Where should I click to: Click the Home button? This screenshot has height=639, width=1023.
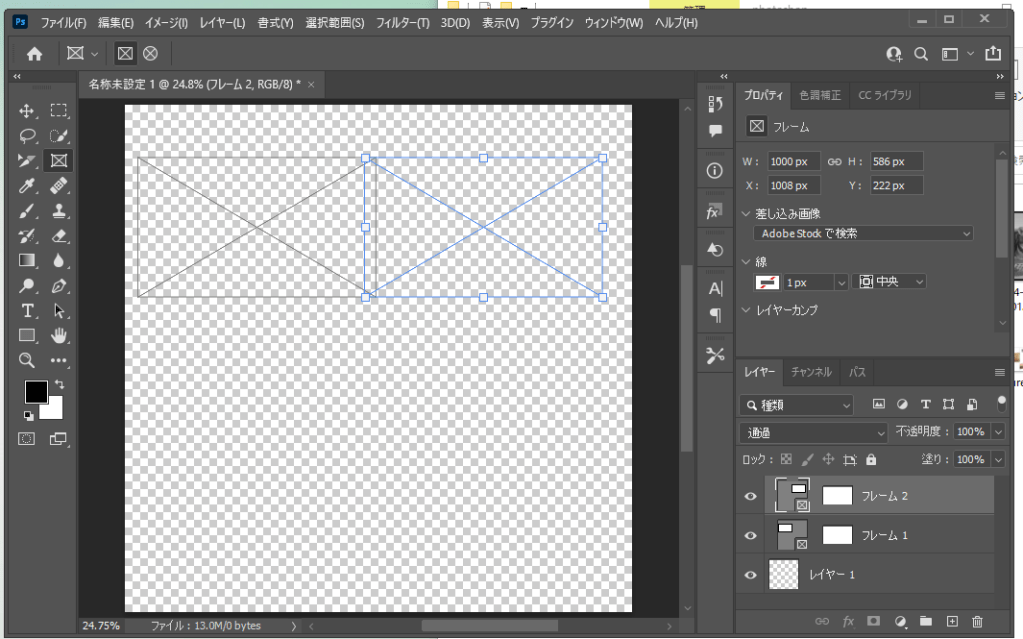(x=34, y=54)
